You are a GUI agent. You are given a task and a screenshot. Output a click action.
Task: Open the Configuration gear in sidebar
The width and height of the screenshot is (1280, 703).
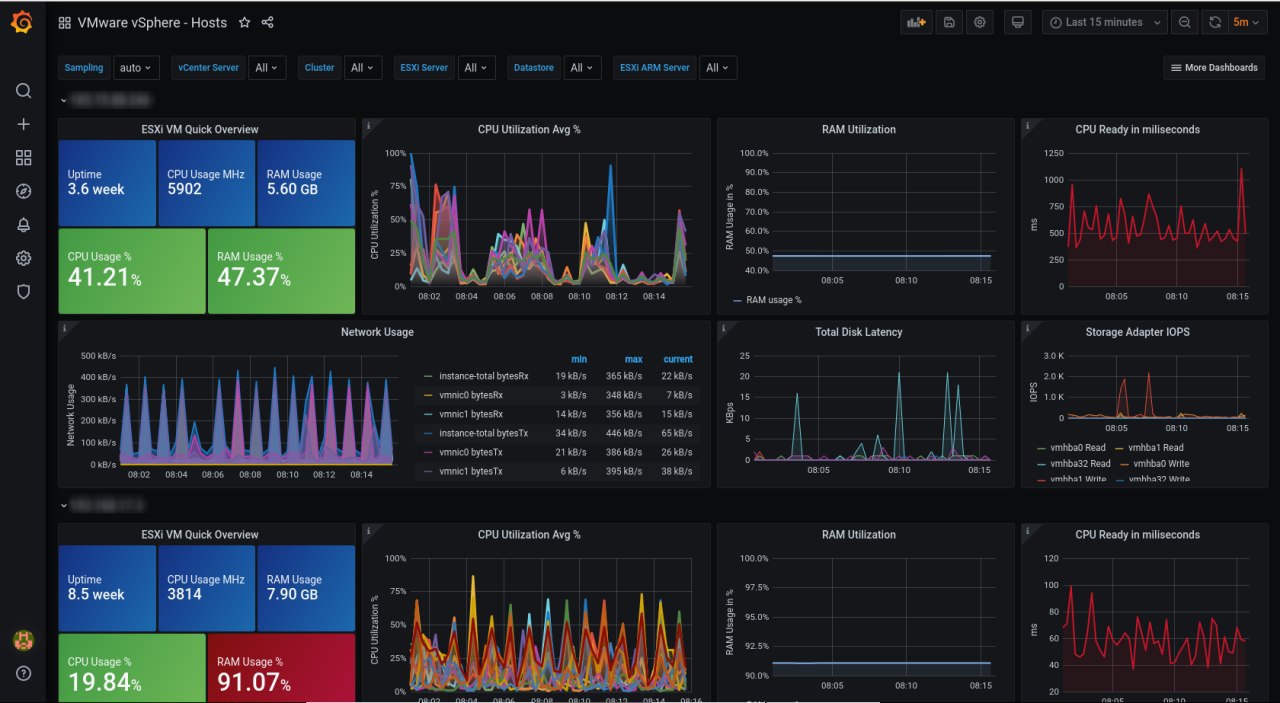click(x=24, y=258)
